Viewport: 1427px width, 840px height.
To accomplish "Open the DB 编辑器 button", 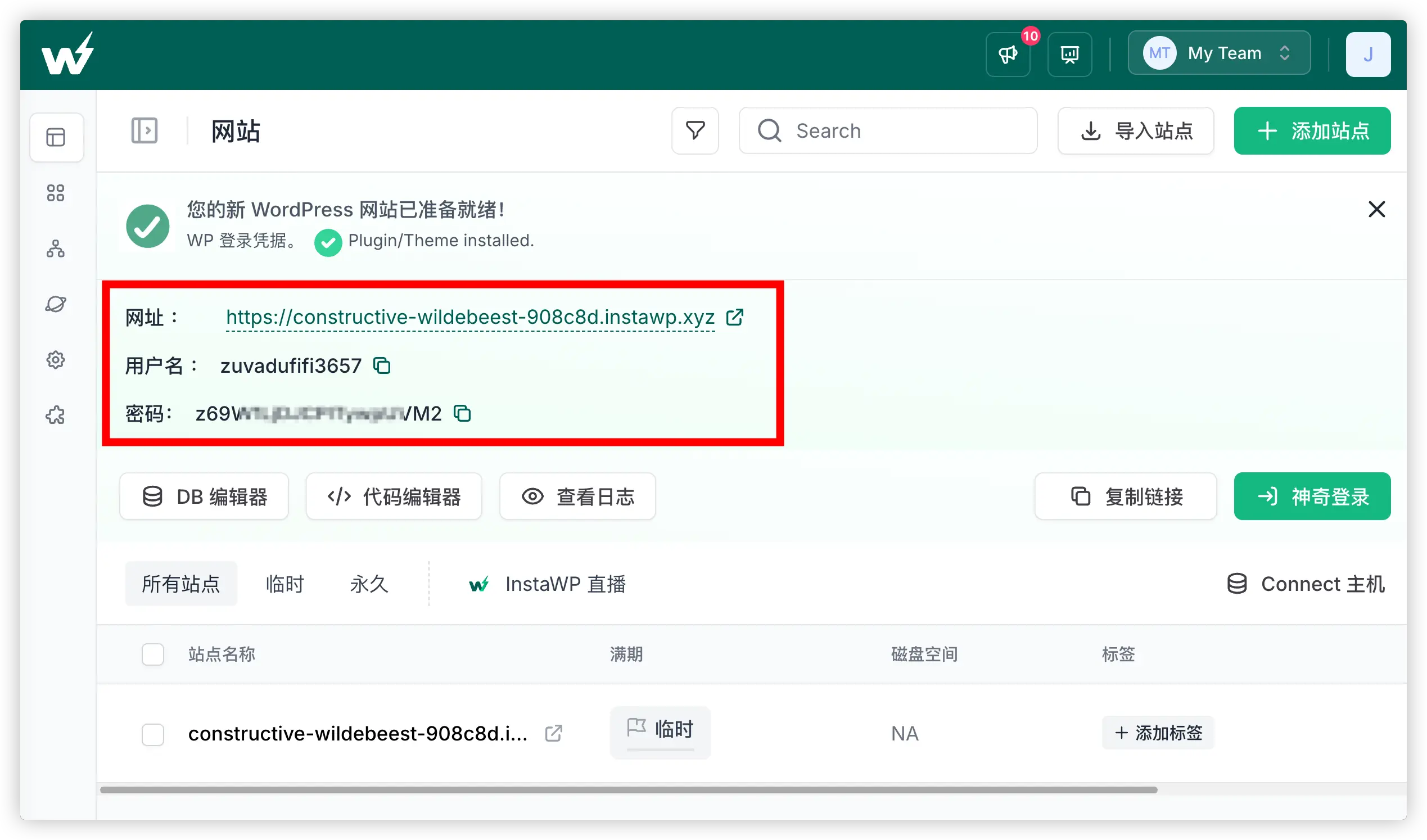I will click(205, 496).
